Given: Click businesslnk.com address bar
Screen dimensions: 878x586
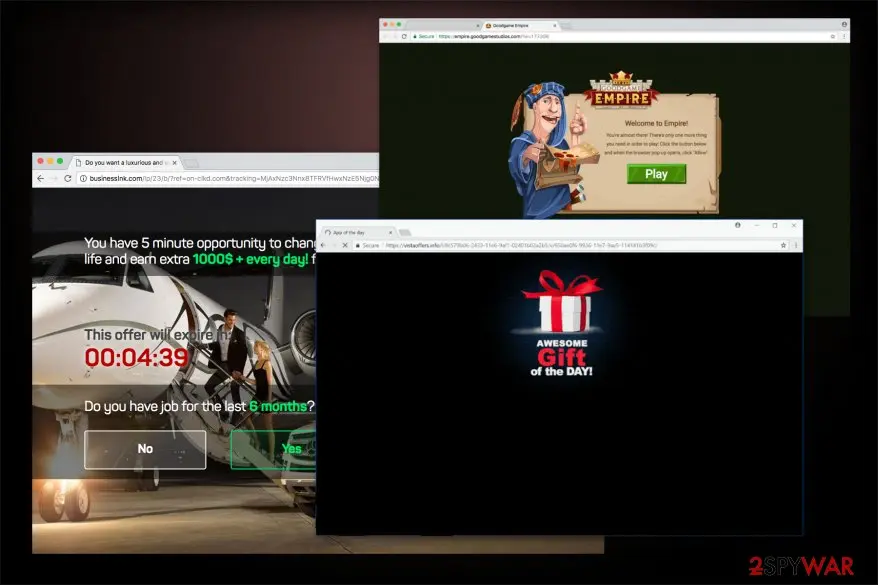Looking at the screenshot, I should click(230, 179).
